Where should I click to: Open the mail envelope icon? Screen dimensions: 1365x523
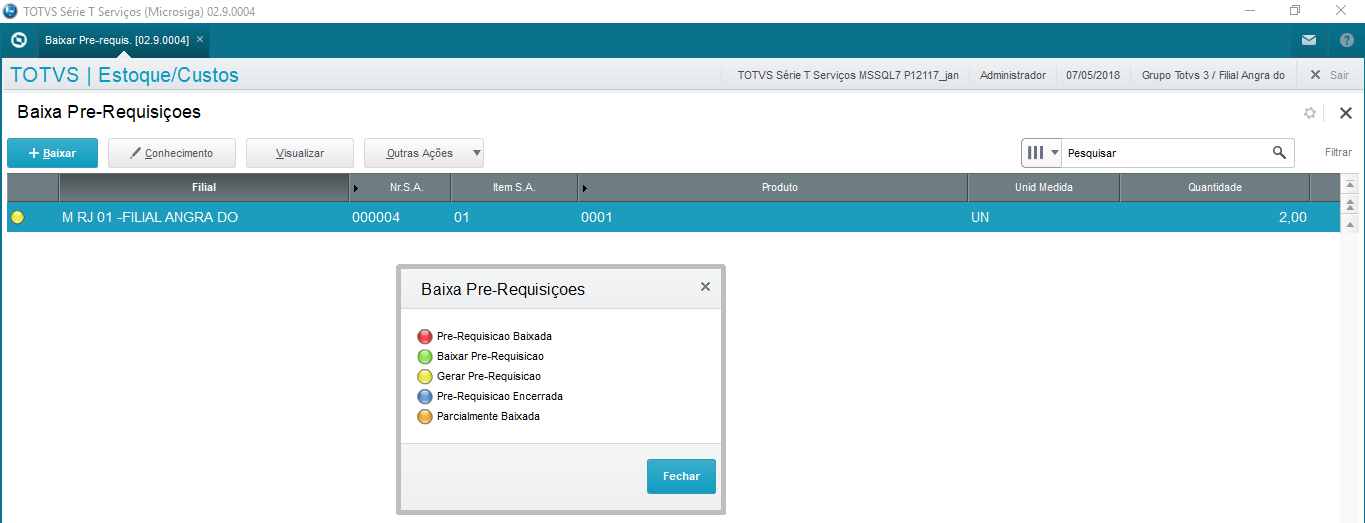[1309, 40]
